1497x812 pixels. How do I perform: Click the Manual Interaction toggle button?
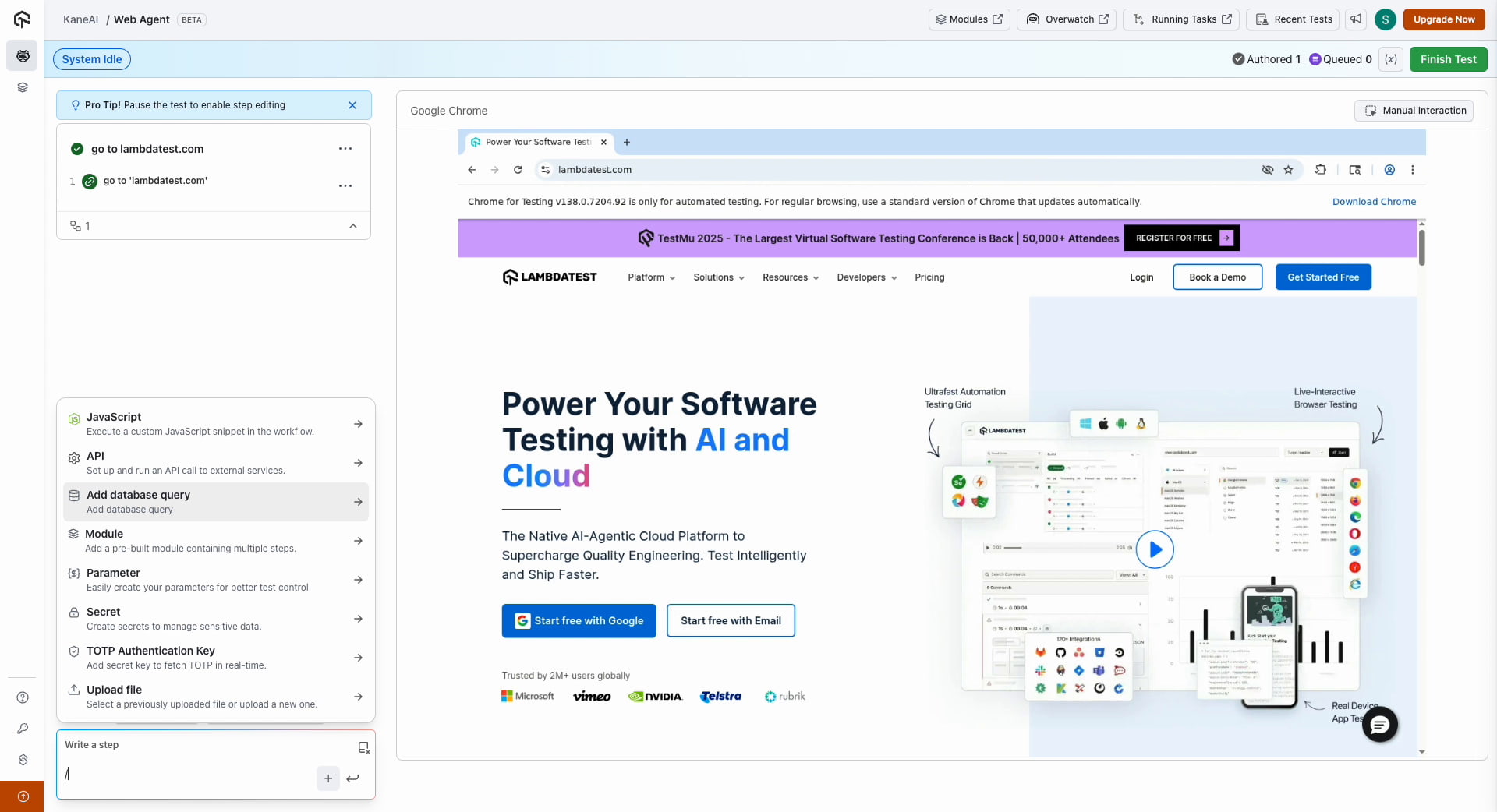pos(1414,111)
